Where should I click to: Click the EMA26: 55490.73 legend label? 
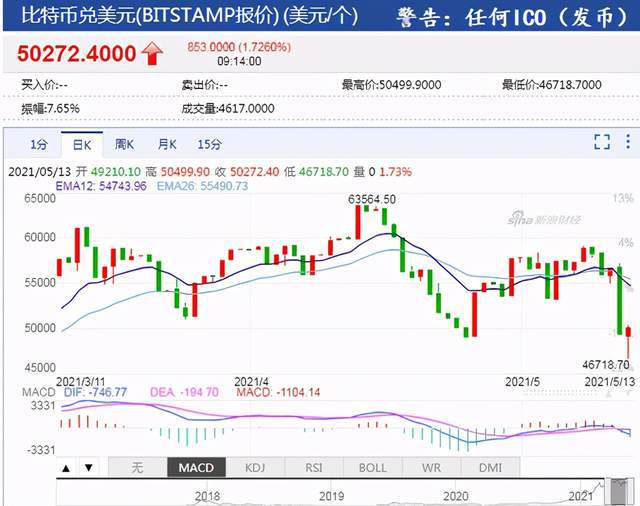pos(202,186)
